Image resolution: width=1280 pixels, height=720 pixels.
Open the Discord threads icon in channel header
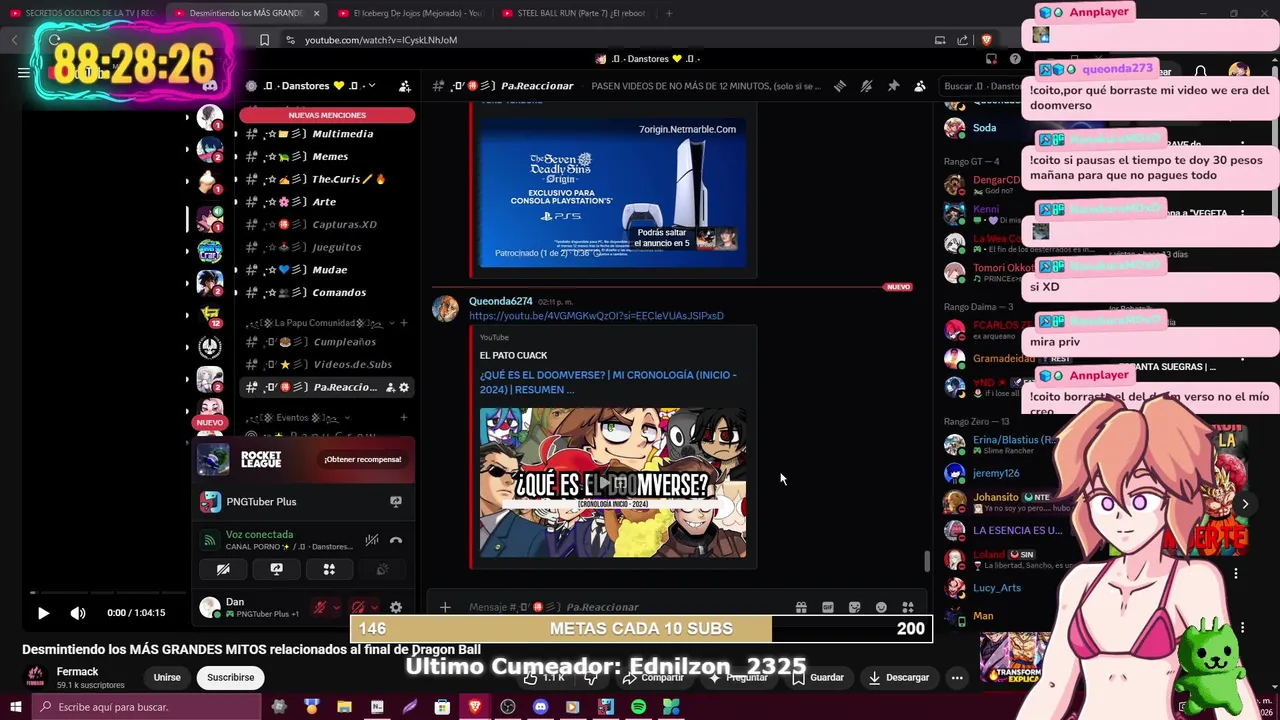tap(840, 86)
